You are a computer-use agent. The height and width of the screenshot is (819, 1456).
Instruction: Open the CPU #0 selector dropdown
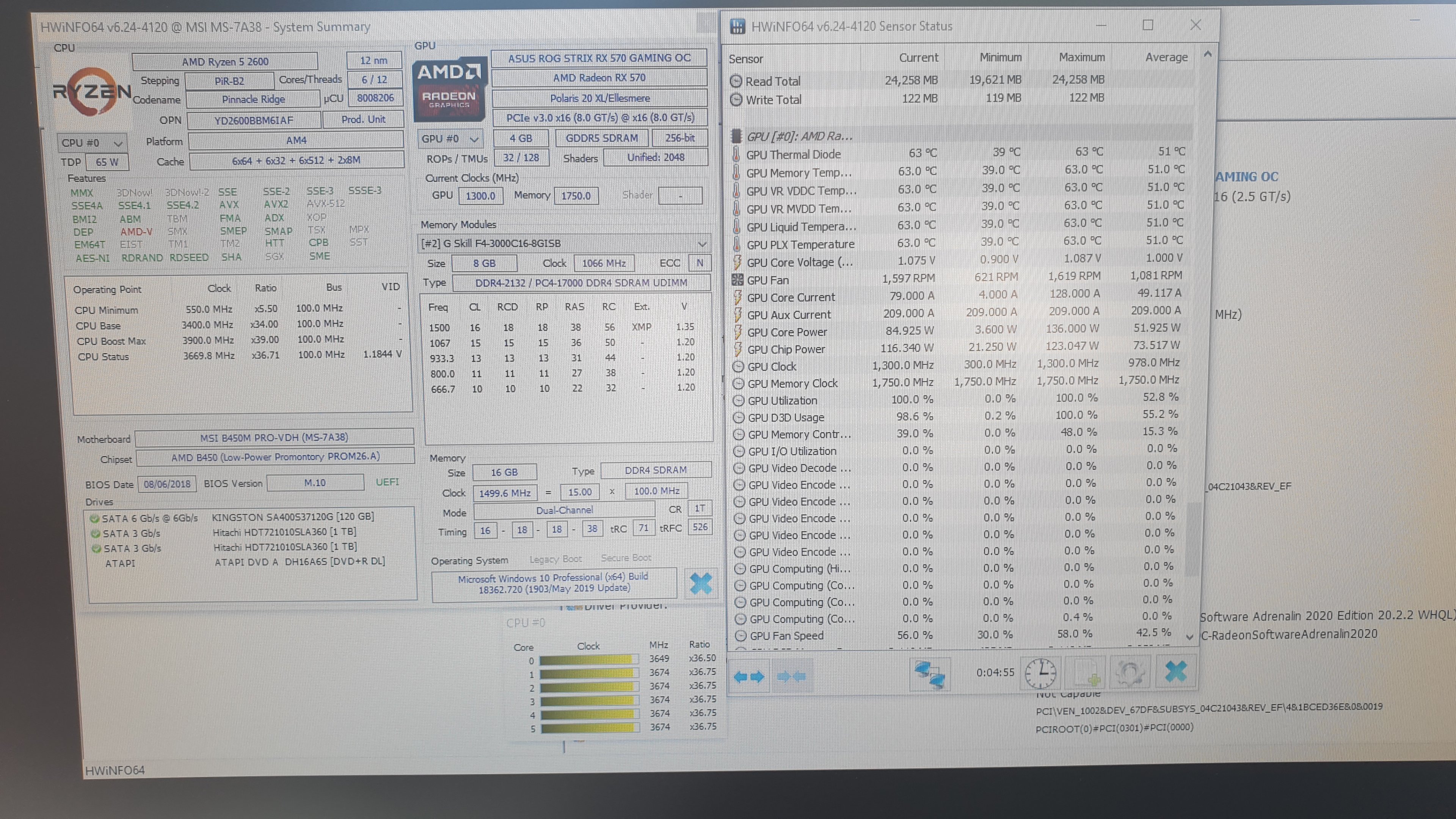tap(91, 143)
